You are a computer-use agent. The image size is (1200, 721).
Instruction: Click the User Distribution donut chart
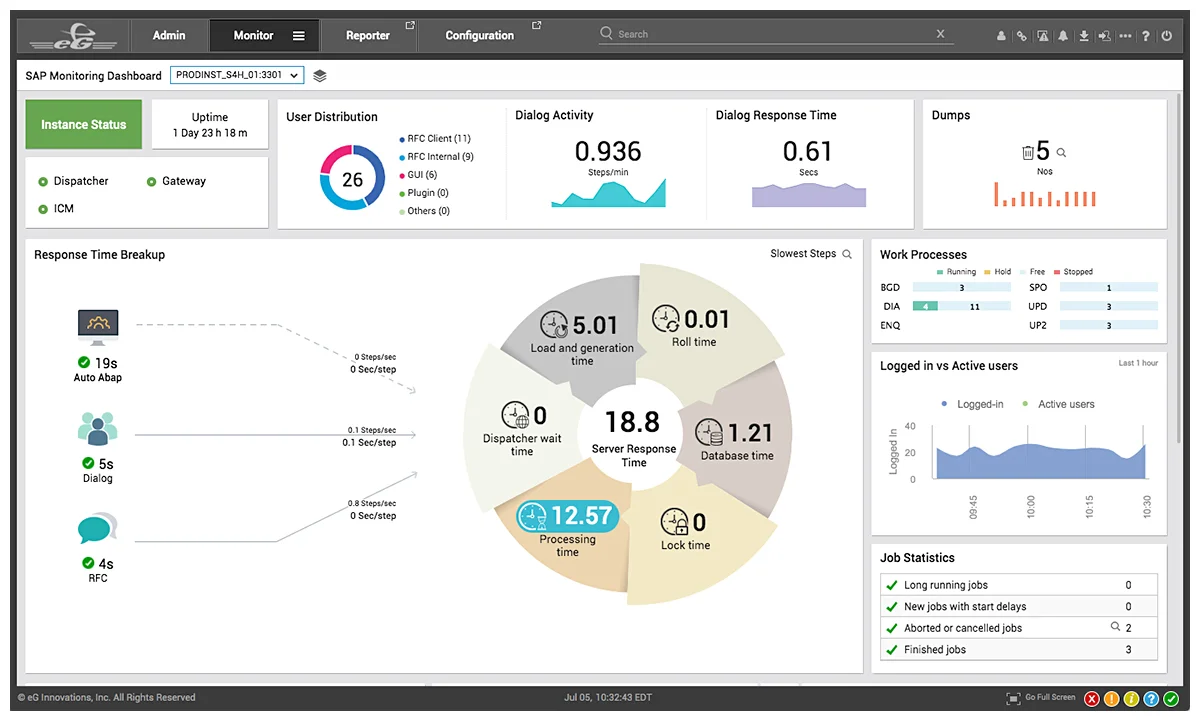[352, 179]
